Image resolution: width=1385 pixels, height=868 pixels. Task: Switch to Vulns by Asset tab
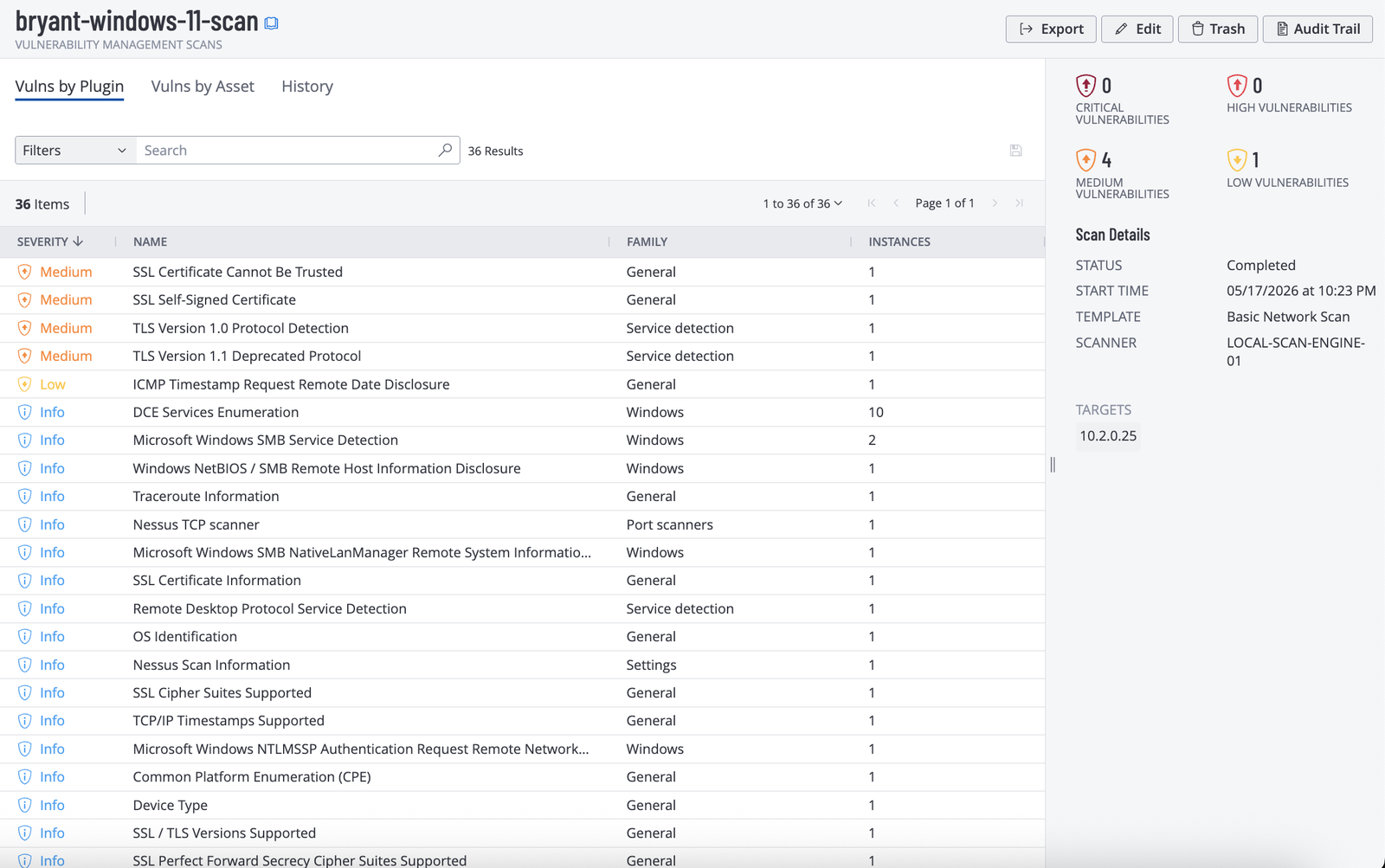203,87
